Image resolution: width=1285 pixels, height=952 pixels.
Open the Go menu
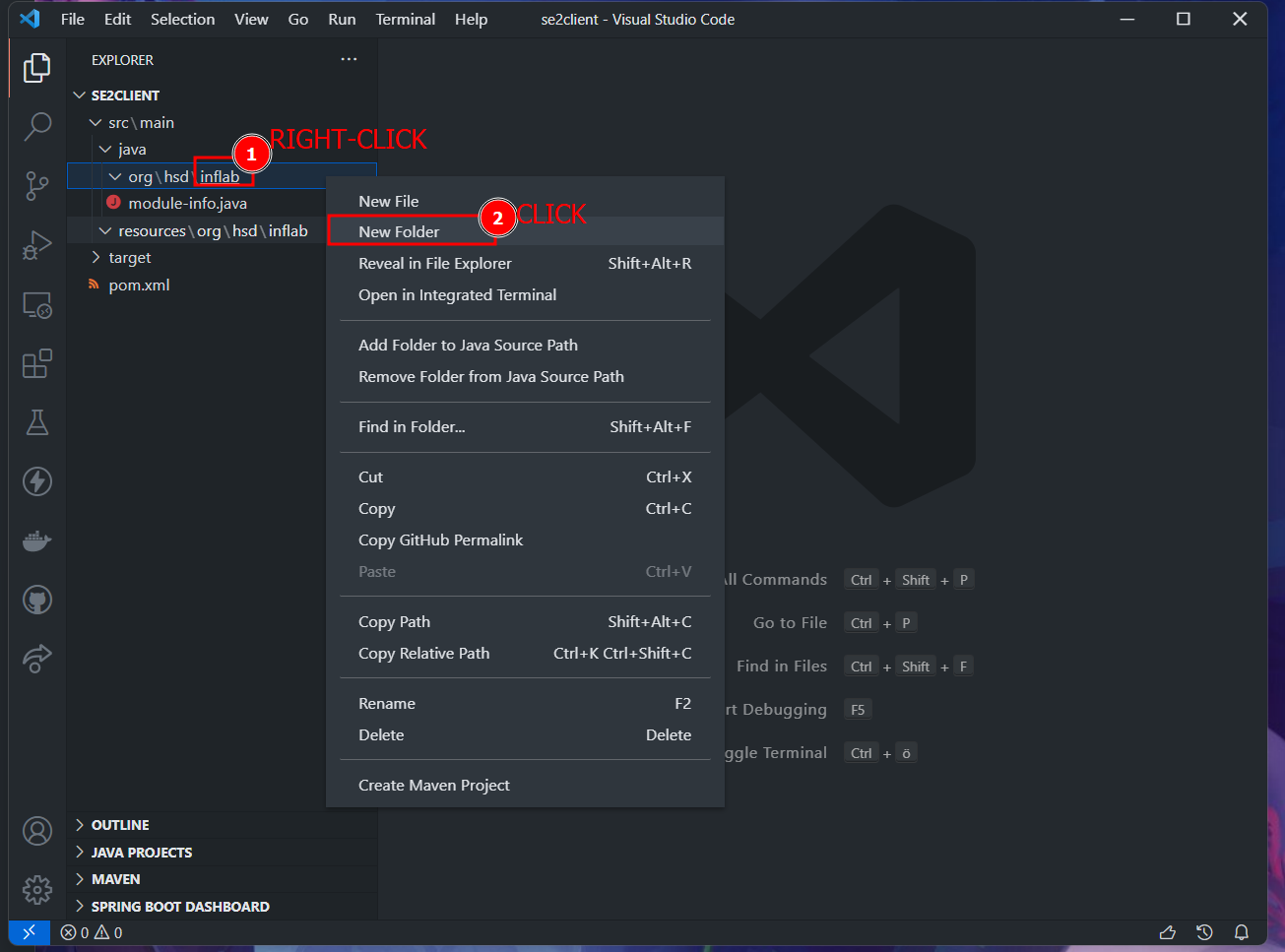tap(298, 19)
